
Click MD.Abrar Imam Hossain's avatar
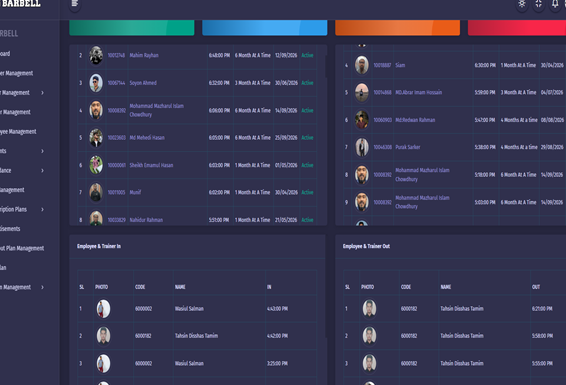tap(362, 92)
